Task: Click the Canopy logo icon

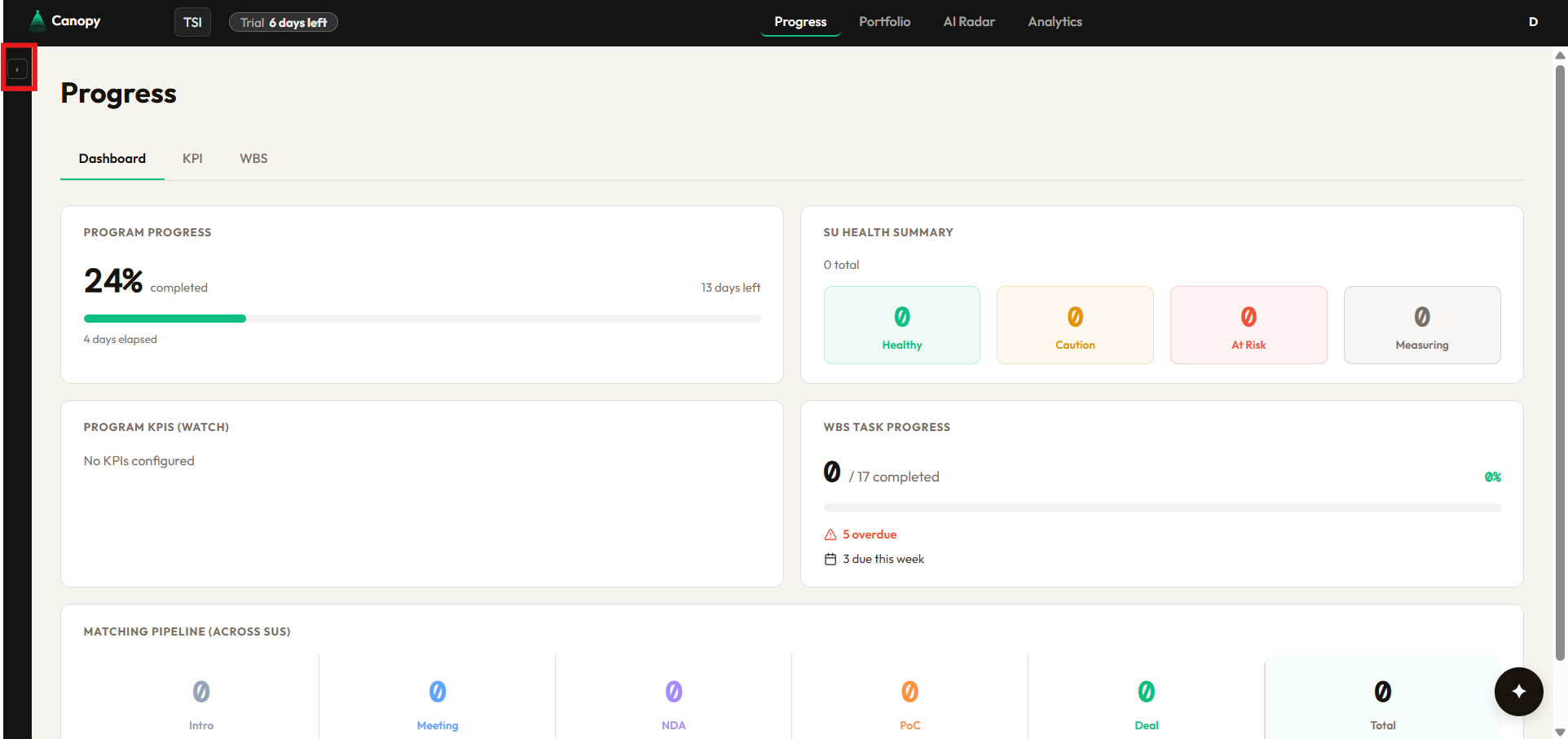Action: click(x=37, y=20)
